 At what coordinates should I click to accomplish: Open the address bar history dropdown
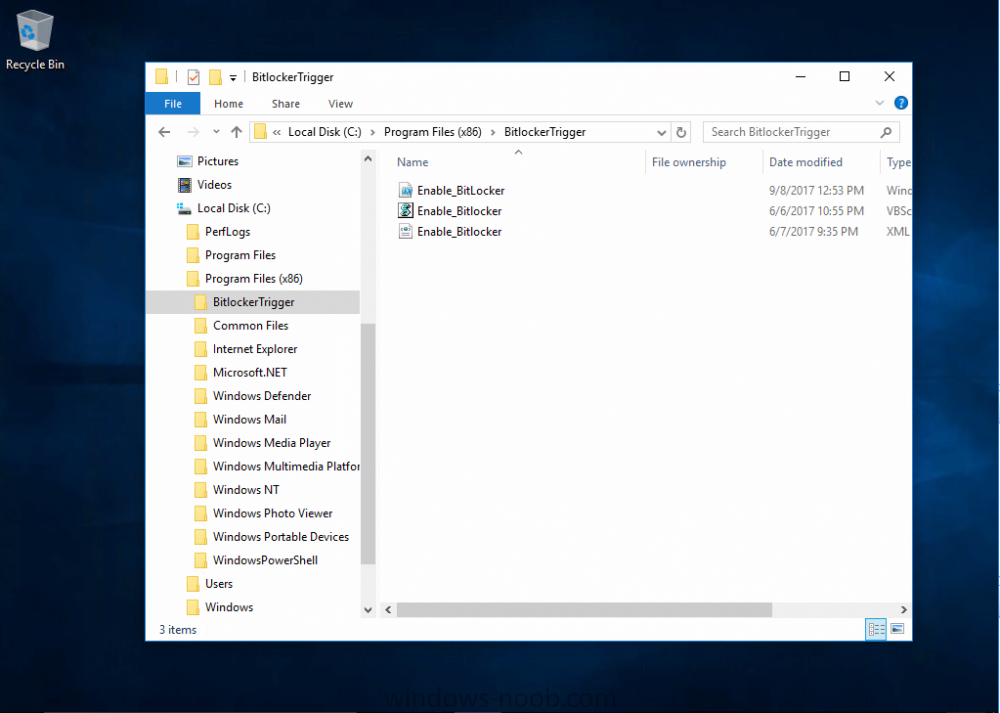[x=661, y=133]
